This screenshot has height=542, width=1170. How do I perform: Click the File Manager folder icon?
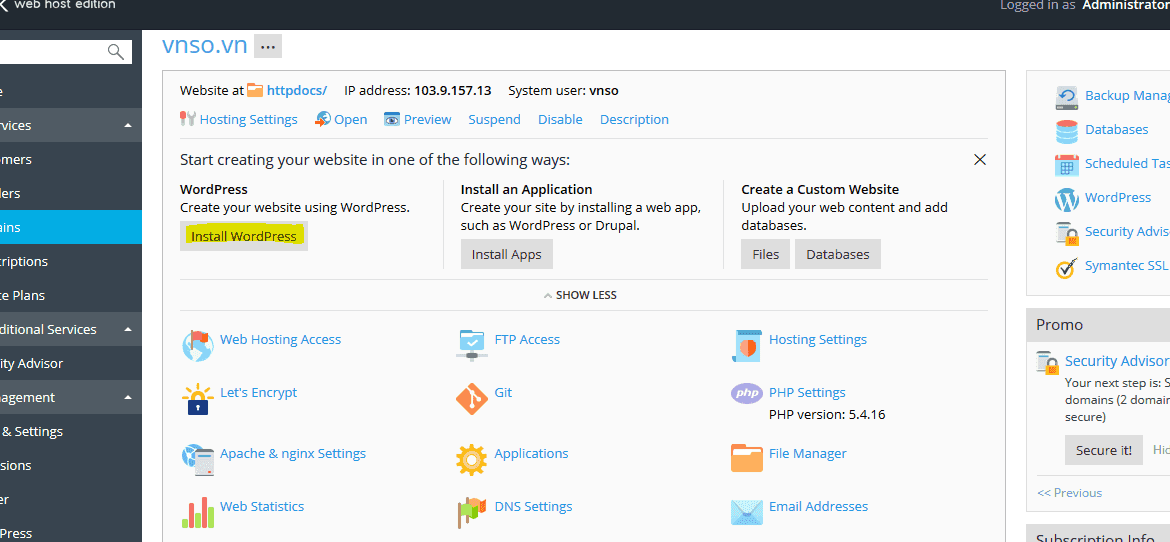click(x=747, y=458)
